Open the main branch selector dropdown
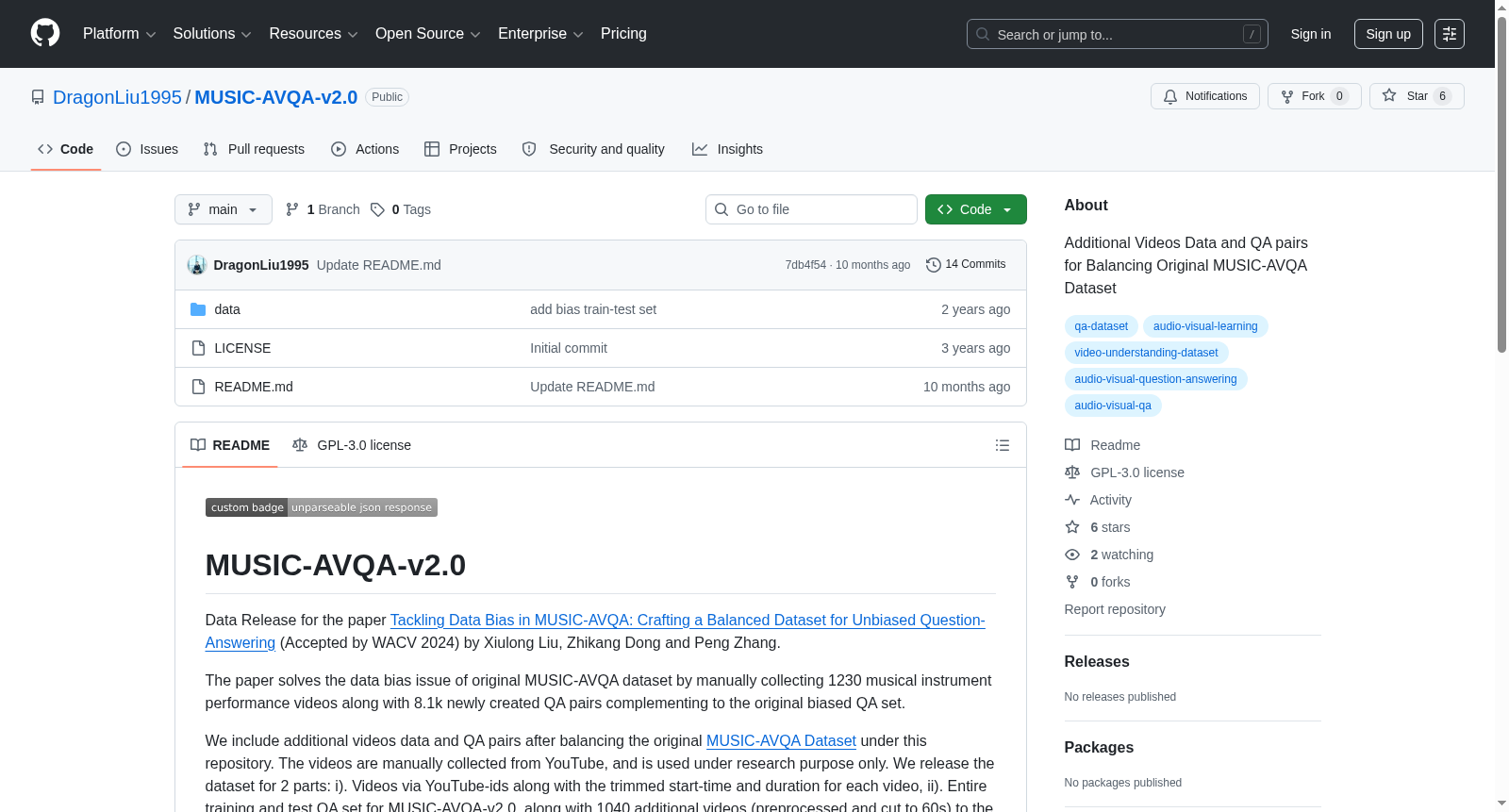Image resolution: width=1509 pixels, height=812 pixels. (224, 209)
